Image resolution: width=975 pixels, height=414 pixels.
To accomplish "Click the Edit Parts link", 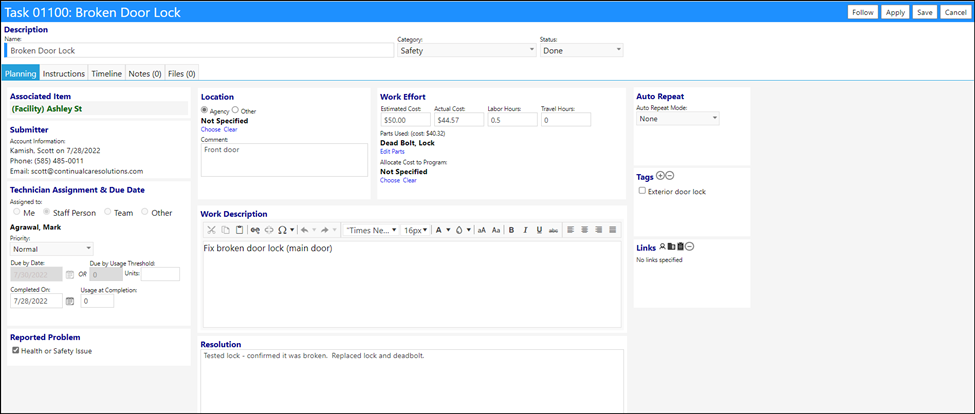I will pos(392,152).
